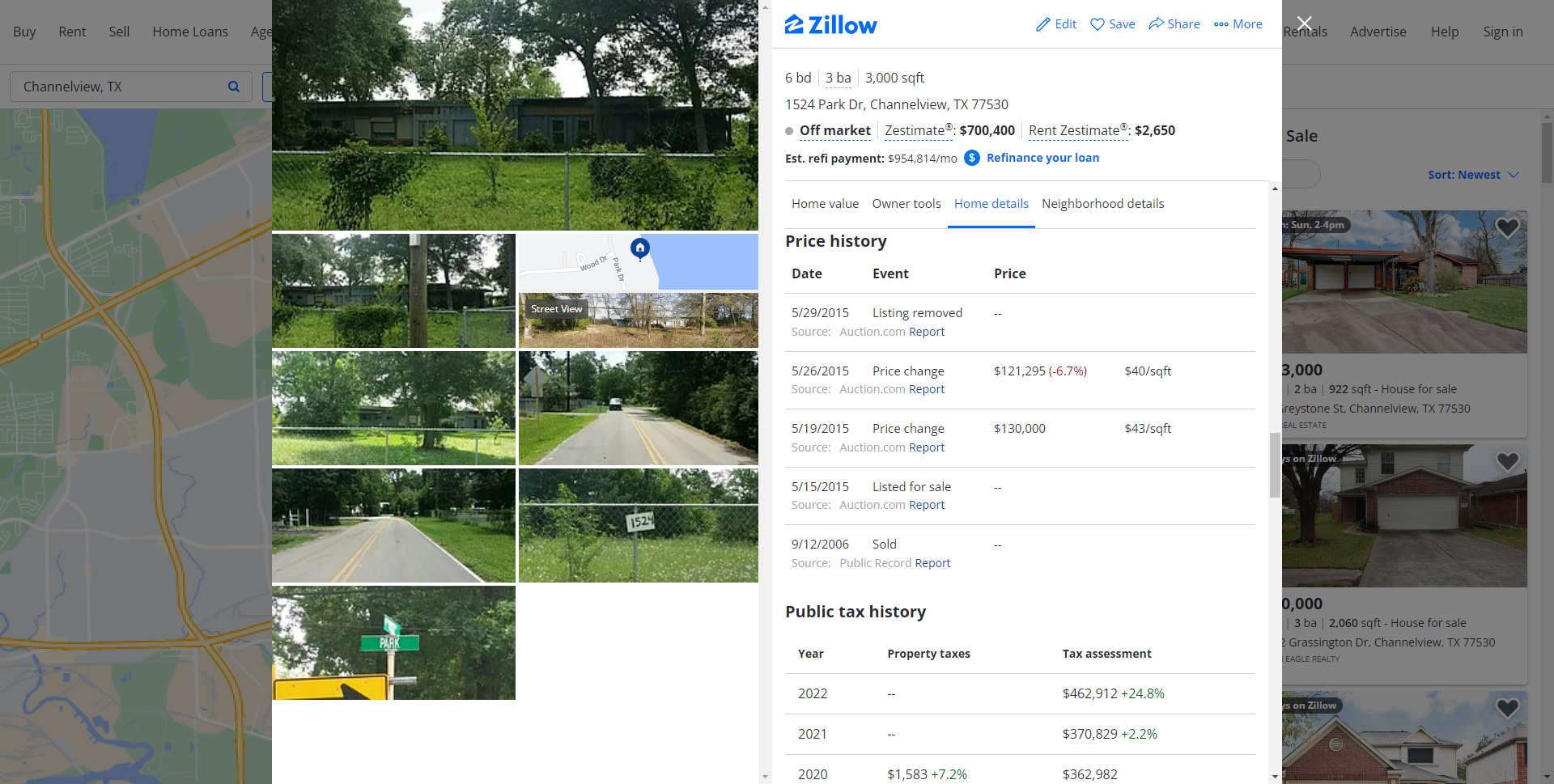
Task: Open the Buy menu
Action: tap(24, 32)
